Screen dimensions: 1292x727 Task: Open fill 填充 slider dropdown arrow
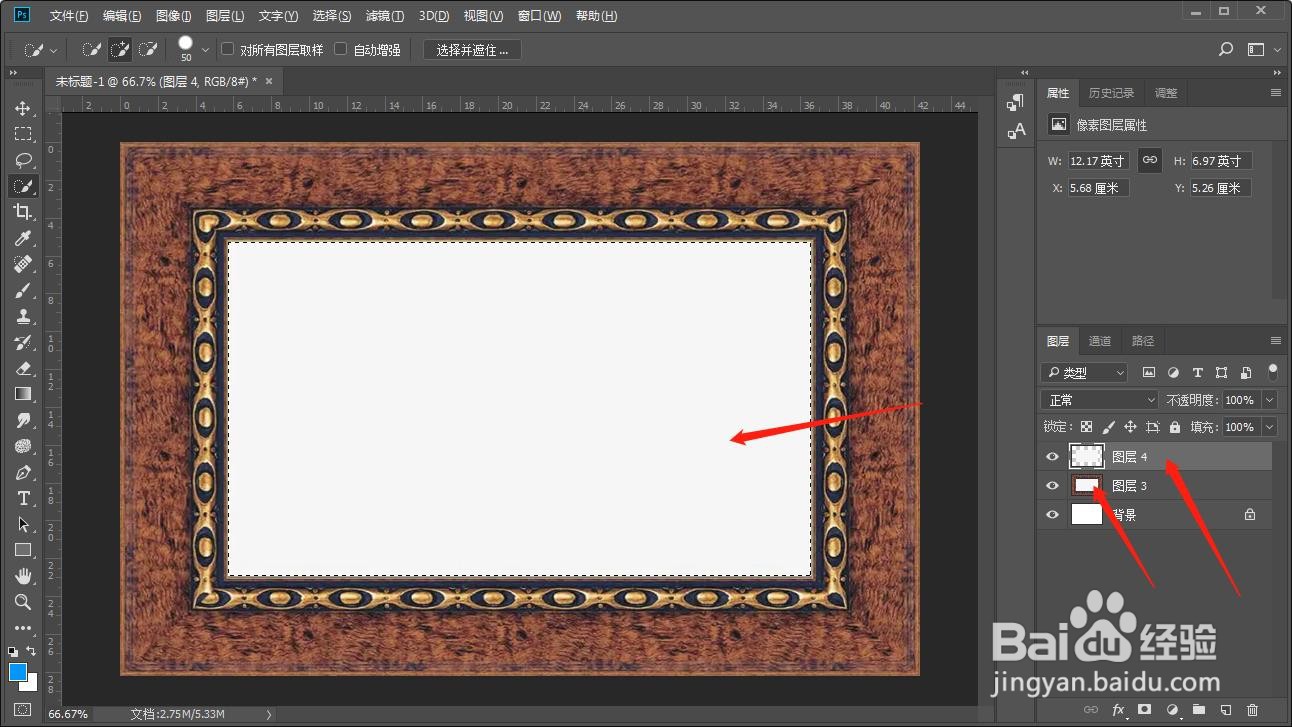tap(1270, 427)
